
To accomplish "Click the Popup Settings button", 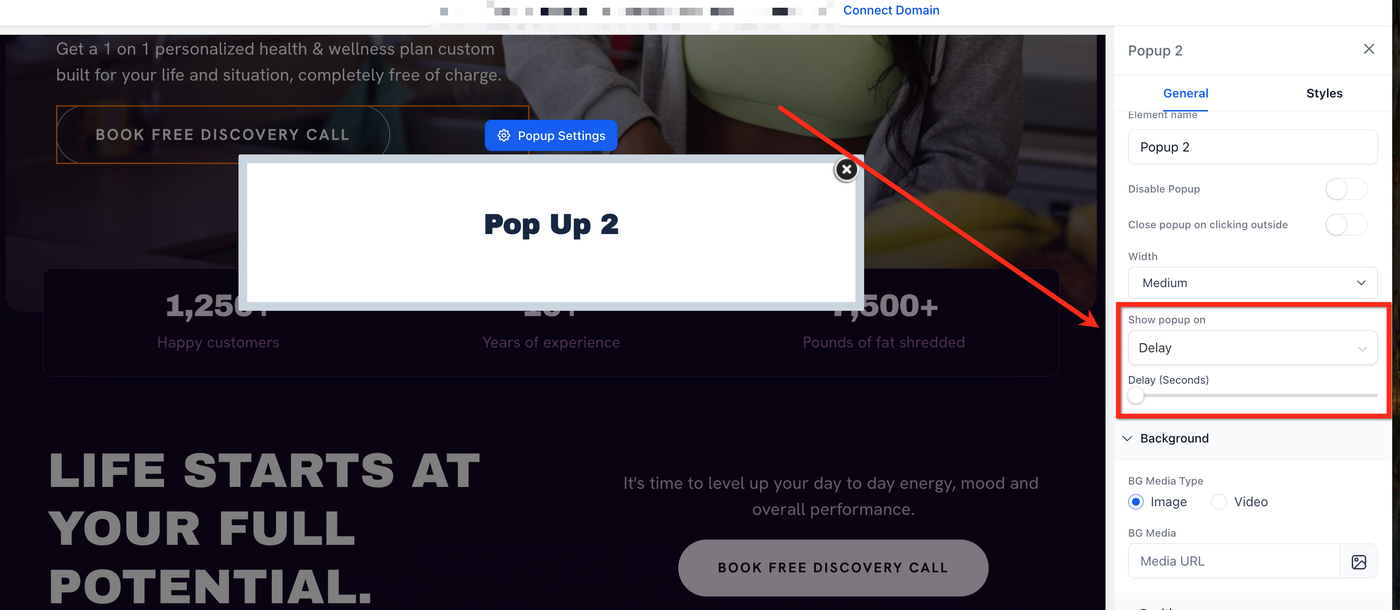I will tap(551, 136).
